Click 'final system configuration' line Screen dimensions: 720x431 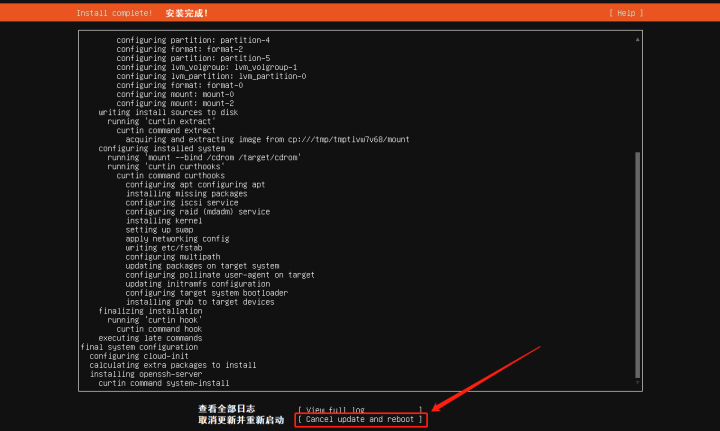click(x=139, y=347)
